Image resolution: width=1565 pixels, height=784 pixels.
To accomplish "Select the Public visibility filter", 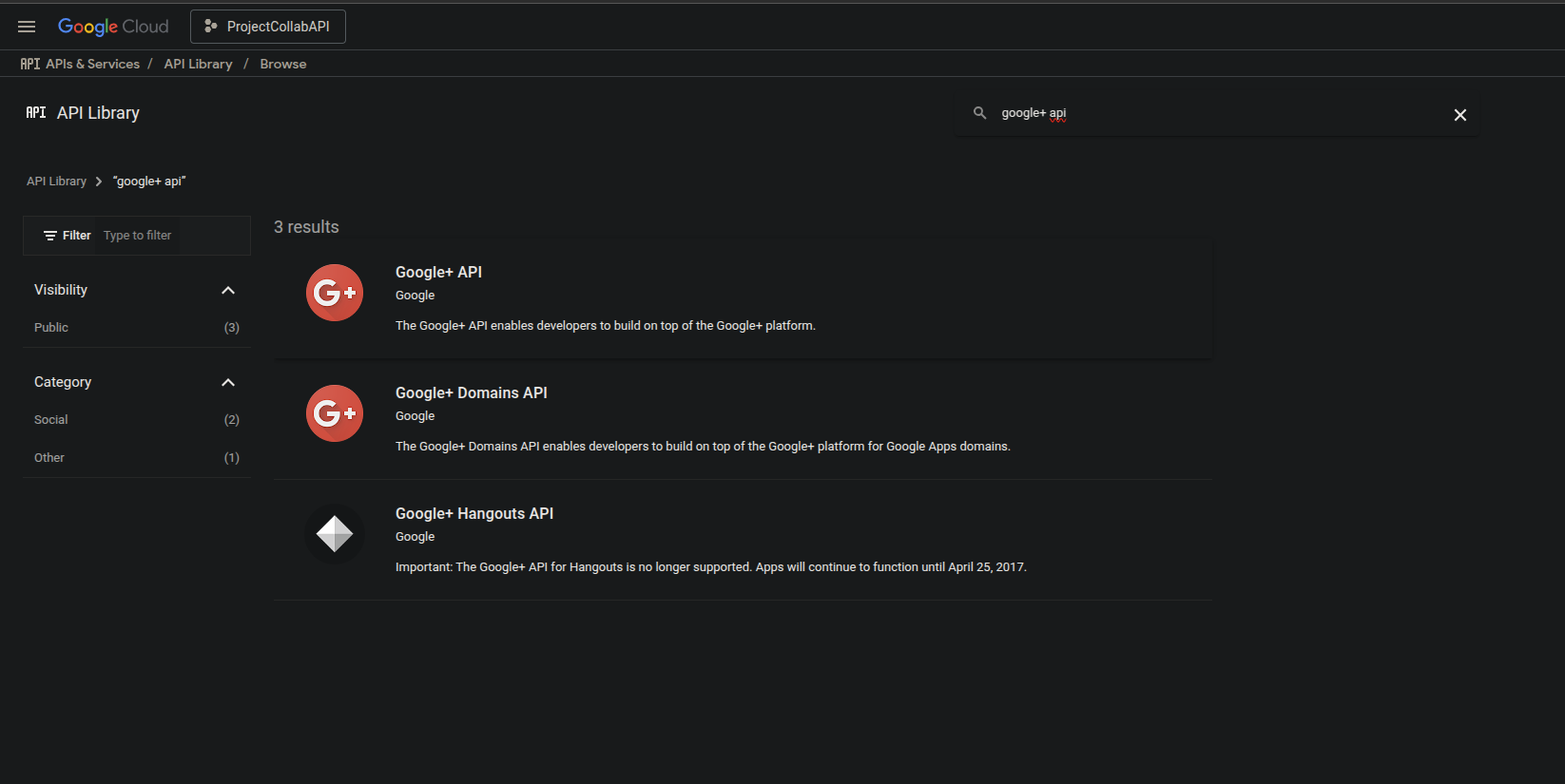I will tap(51, 328).
